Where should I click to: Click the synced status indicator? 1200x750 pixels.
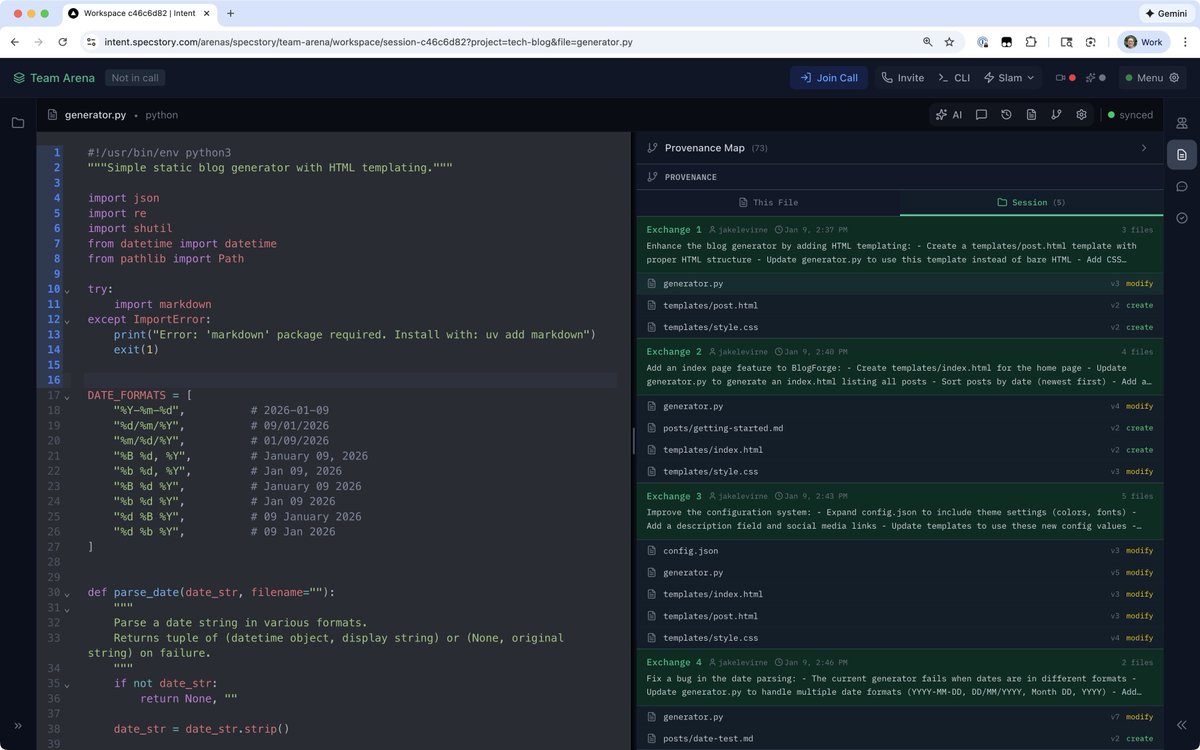coord(1130,115)
